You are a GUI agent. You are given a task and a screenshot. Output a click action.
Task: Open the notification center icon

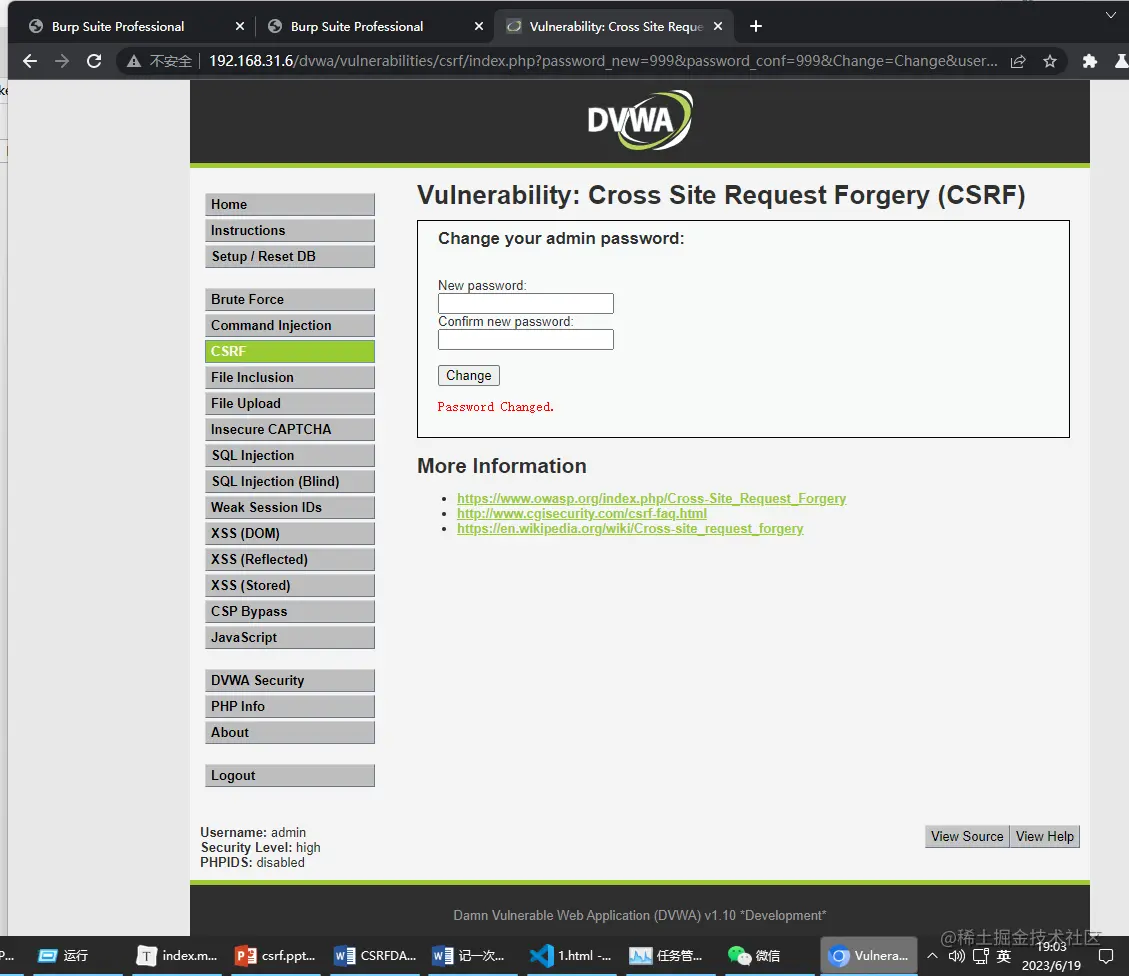[1106, 956]
